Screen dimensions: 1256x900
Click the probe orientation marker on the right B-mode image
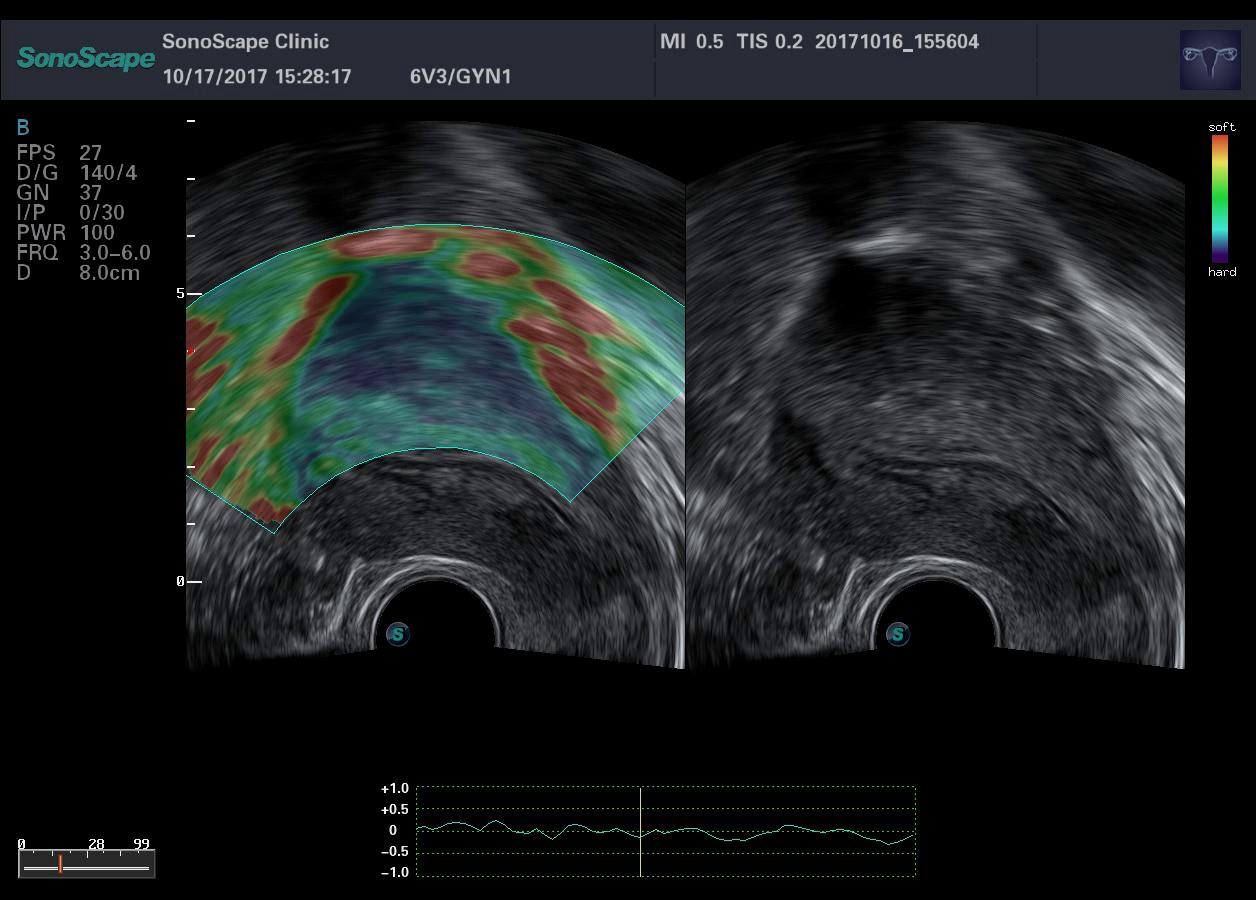[898, 634]
